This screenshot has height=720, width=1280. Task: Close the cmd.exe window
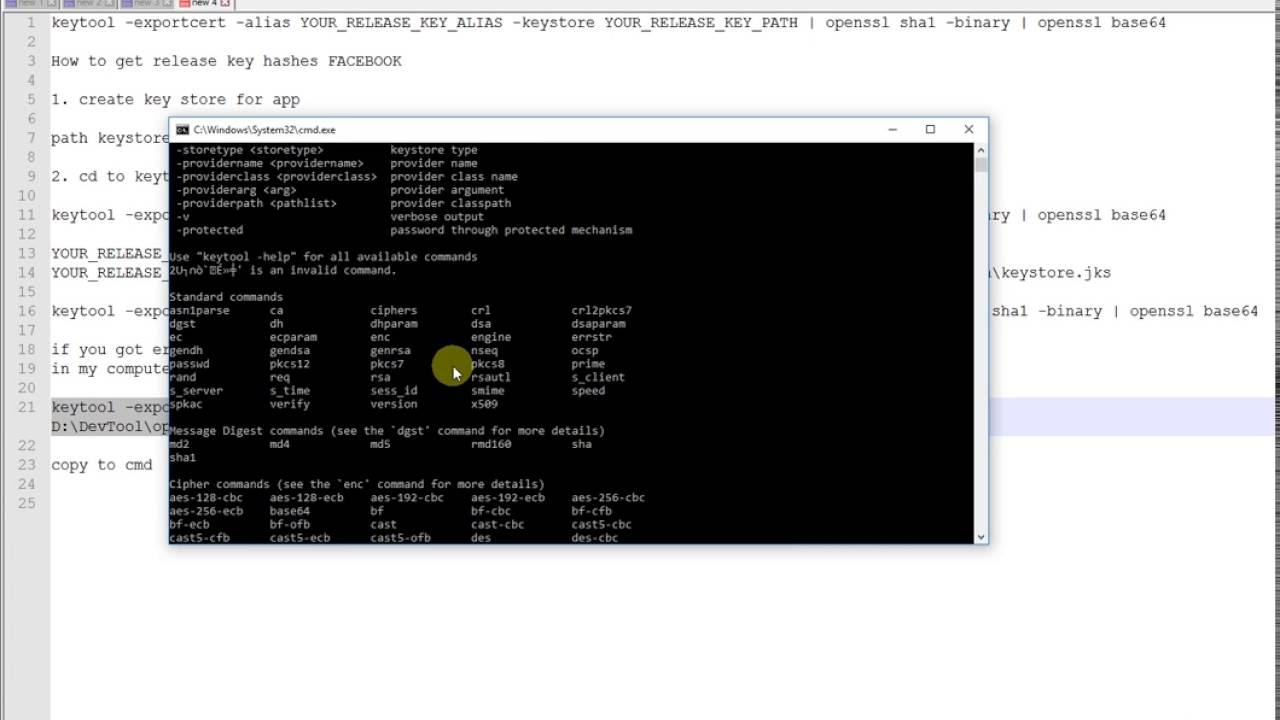point(968,129)
